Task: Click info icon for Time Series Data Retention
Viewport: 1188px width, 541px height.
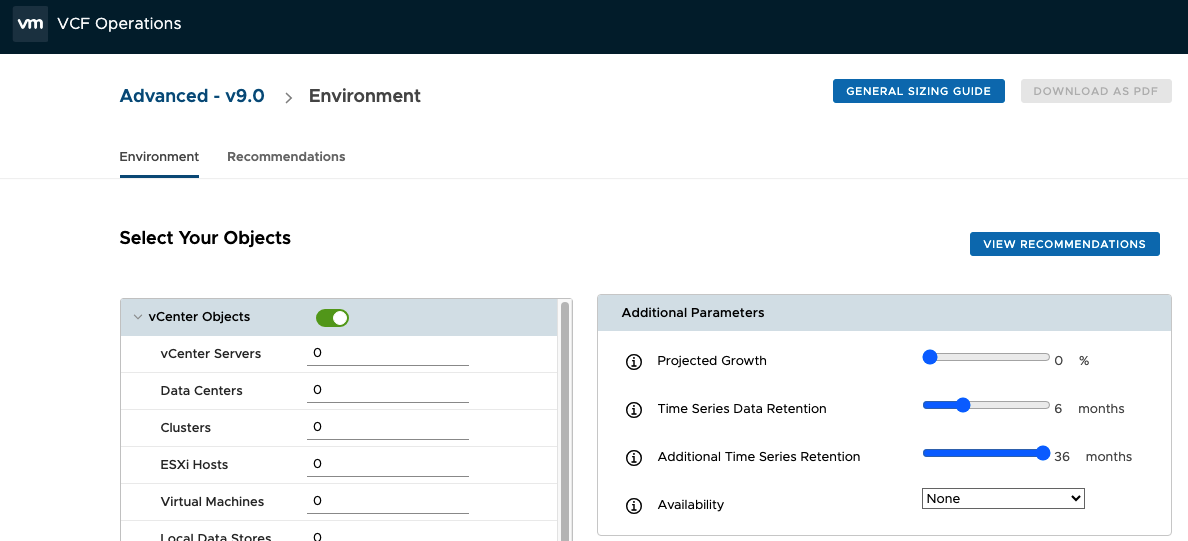Action: pyautogui.click(x=633, y=409)
